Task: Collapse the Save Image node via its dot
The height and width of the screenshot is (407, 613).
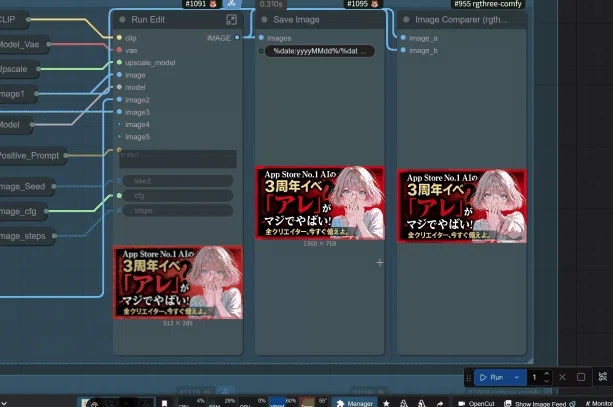Action: [264, 20]
